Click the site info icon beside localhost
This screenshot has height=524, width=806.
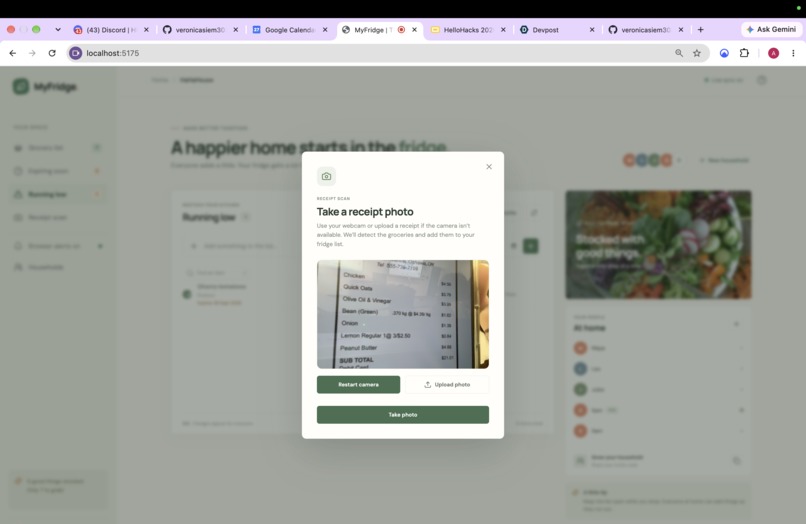click(76, 53)
